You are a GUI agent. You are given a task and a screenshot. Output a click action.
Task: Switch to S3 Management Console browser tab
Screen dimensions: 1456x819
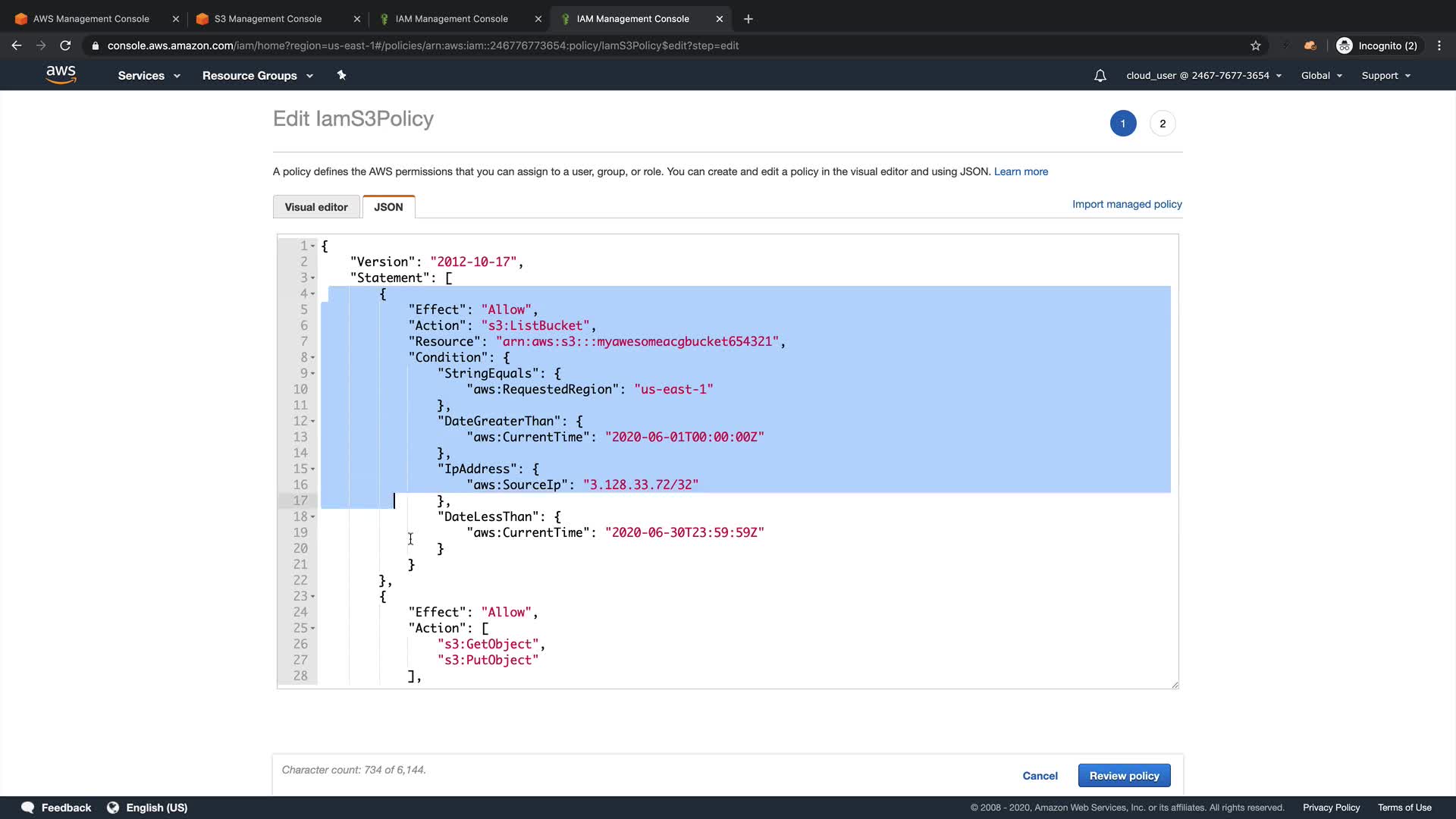click(268, 19)
